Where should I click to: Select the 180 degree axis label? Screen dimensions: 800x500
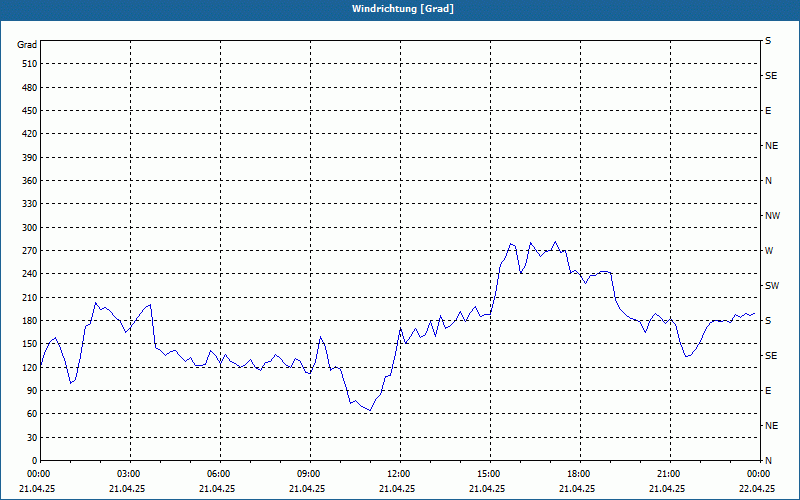30,321
